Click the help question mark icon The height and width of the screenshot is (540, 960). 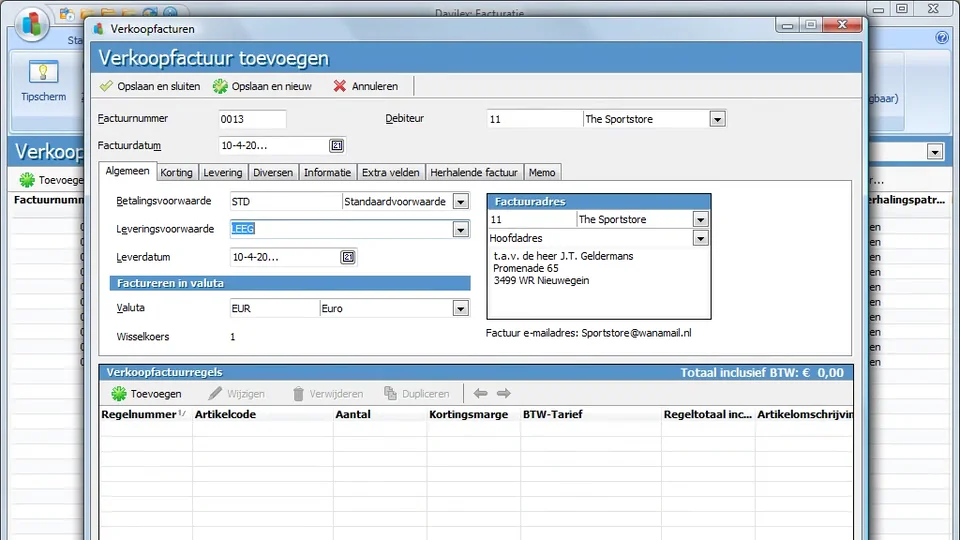(942, 38)
